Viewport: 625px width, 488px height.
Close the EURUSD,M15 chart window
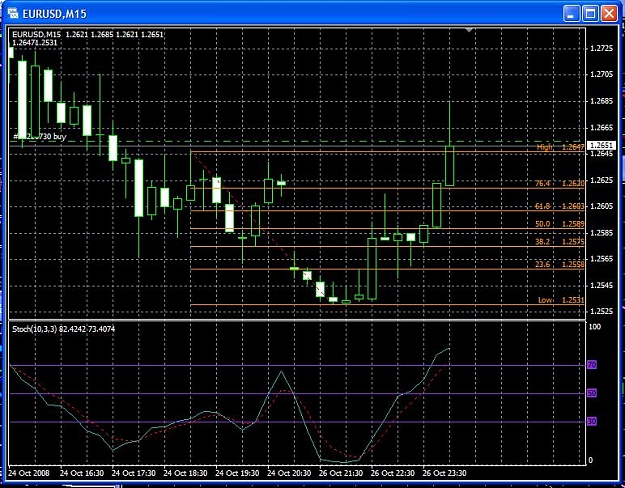[x=609, y=14]
